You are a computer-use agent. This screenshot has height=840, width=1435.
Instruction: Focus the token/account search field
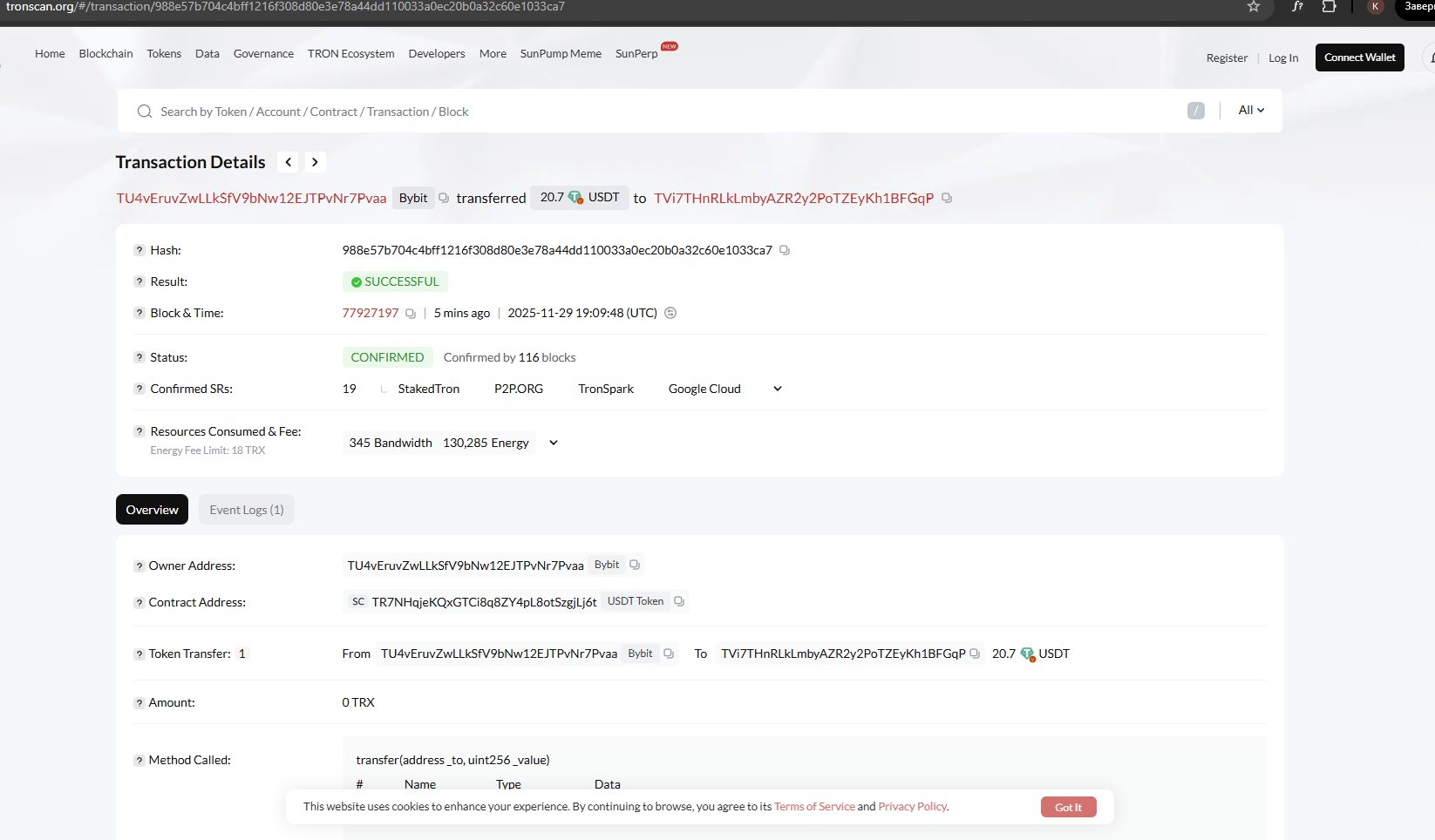[x=663, y=112]
